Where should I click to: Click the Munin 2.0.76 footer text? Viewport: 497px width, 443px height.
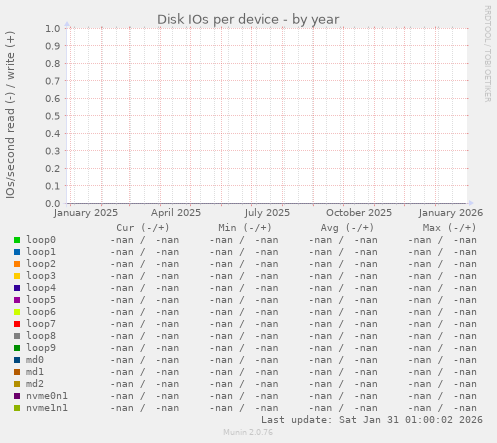point(248,432)
